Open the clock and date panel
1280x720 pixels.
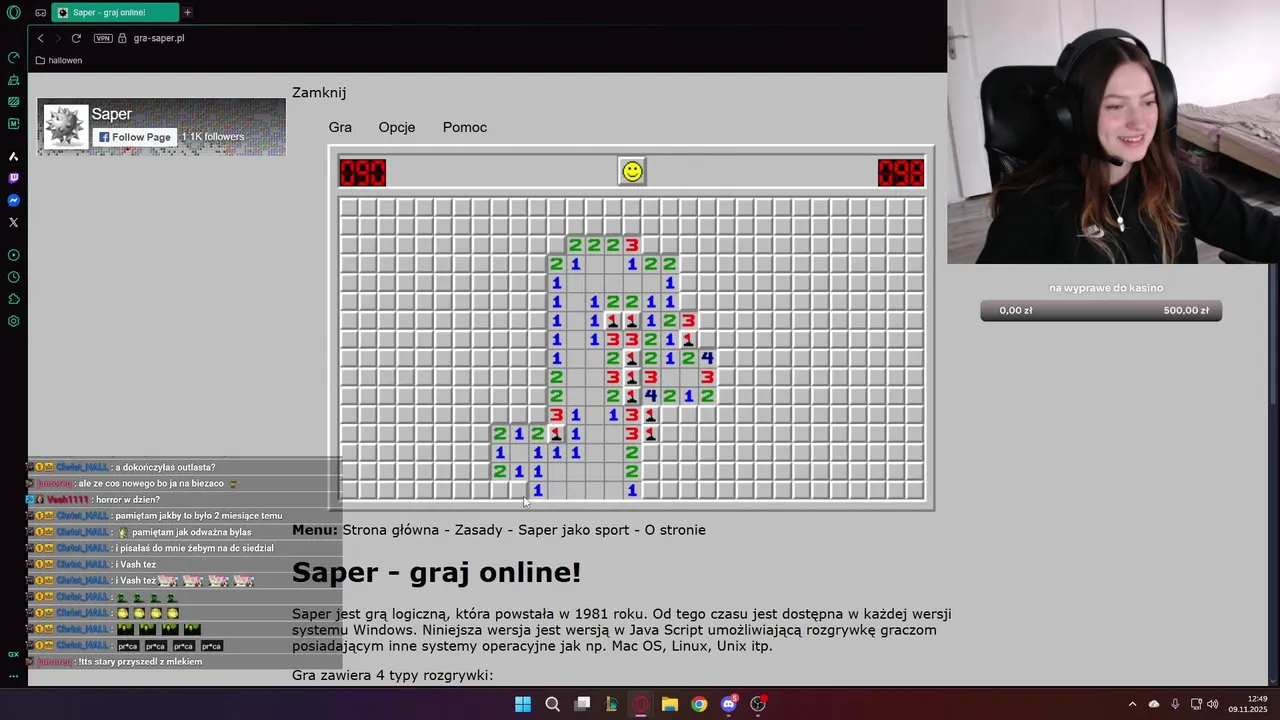[1249, 704]
